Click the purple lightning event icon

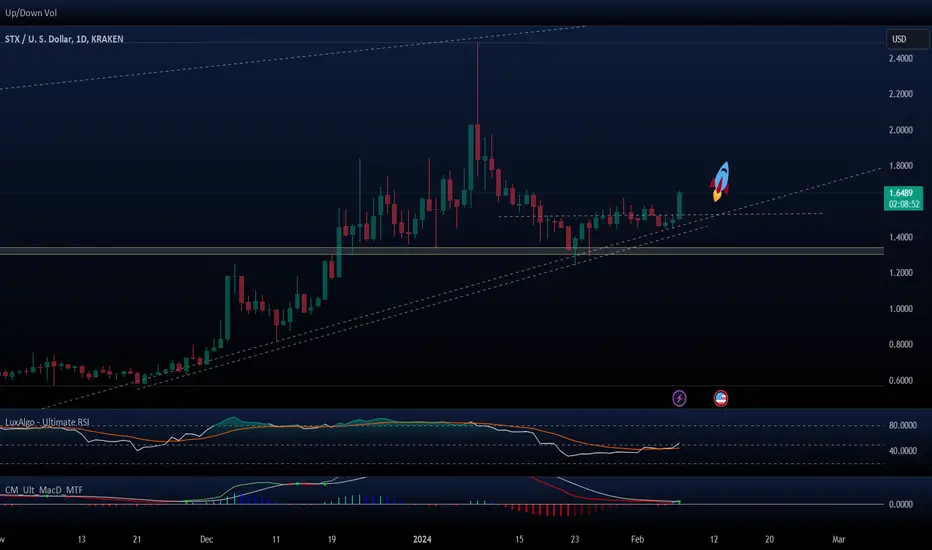coord(679,398)
